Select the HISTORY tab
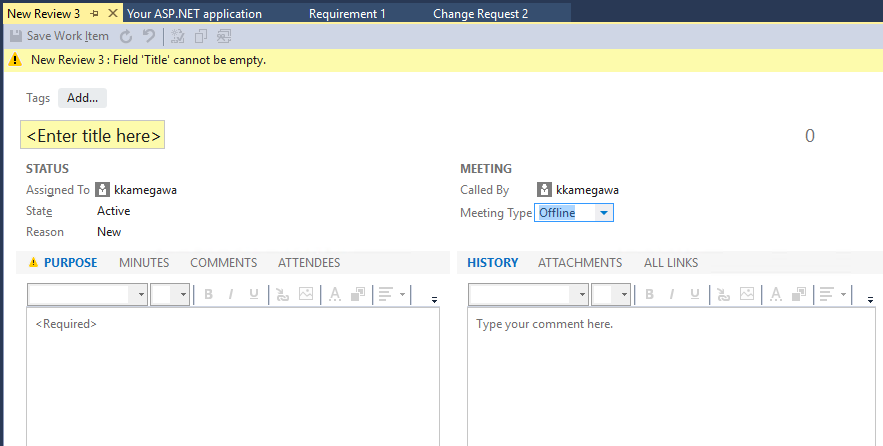Viewport: 883px width, 446px height. coord(493,262)
